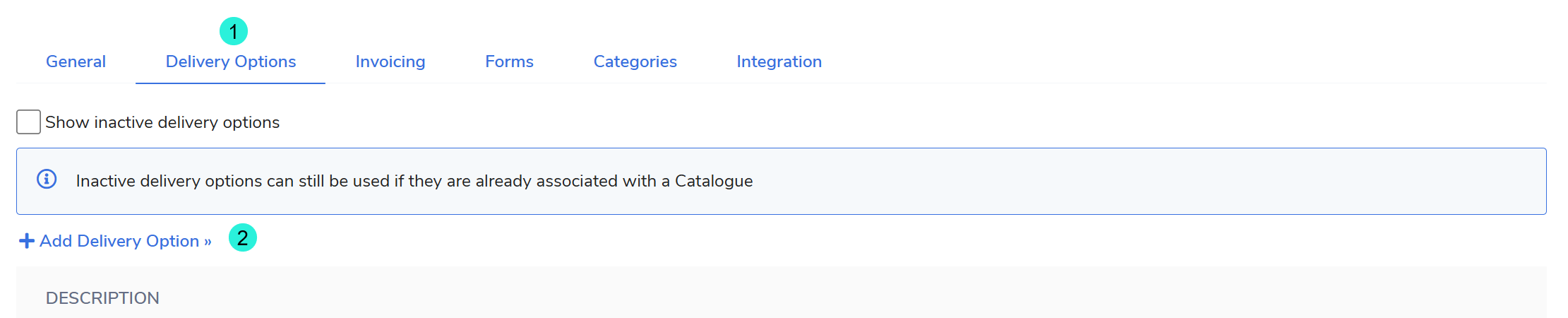This screenshot has width=1568, height=318.
Task: Open the Categories tab
Action: click(635, 61)
